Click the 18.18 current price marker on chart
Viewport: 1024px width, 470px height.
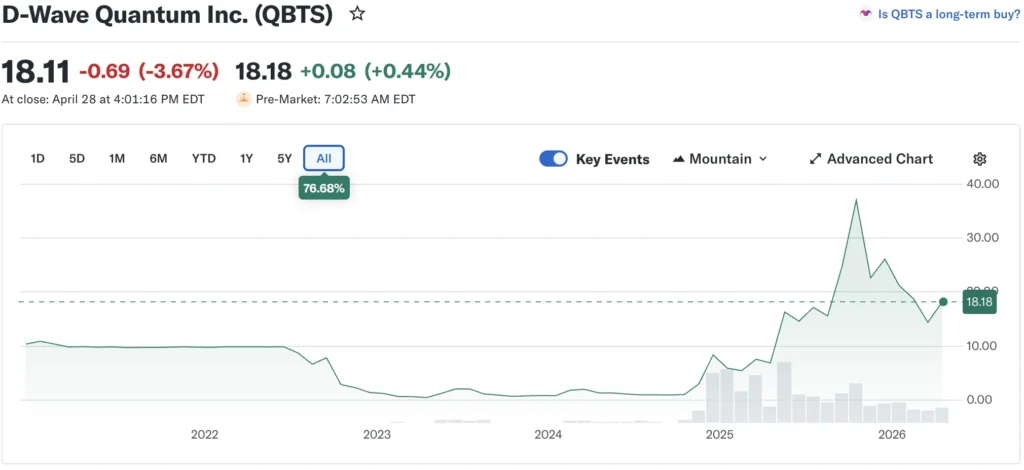[x=980, y=302]
